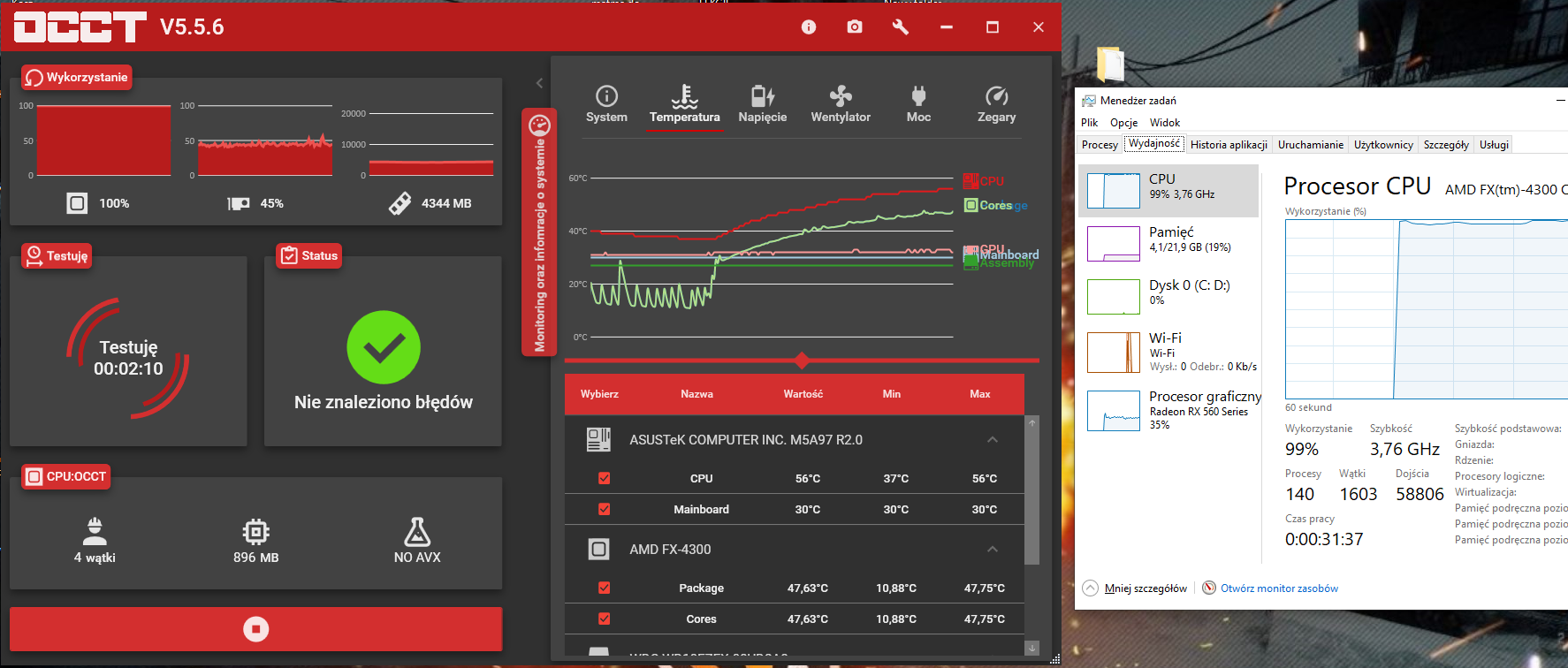Open Historia aplikacji tab in Task Manager
This screenshot has height=668, width=1568.
(x=1229, y=144)
